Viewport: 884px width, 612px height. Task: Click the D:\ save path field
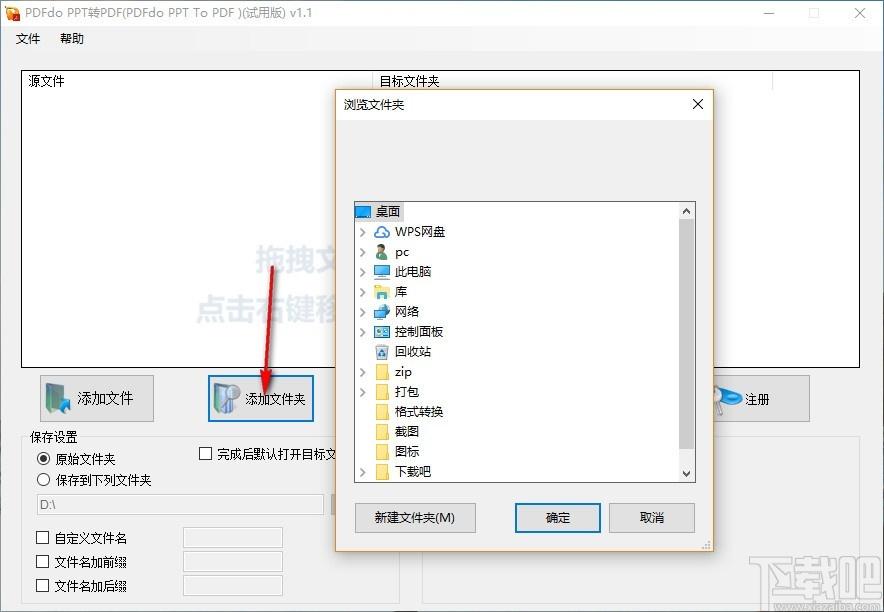180,504
